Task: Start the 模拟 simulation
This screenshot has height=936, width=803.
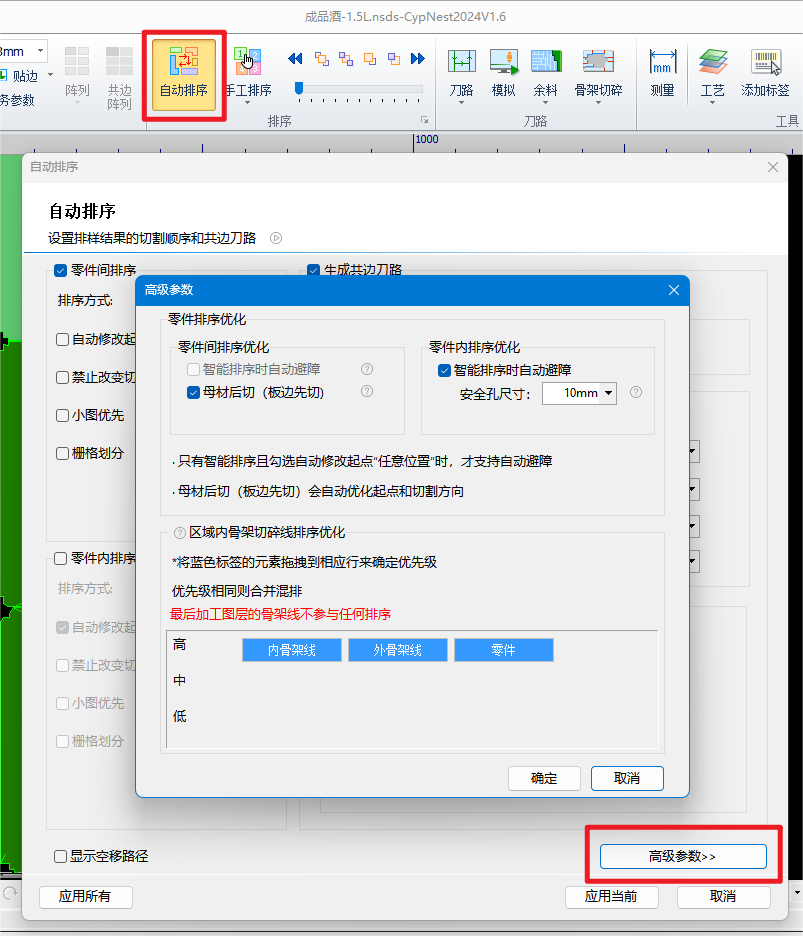Action: (503, 73)
